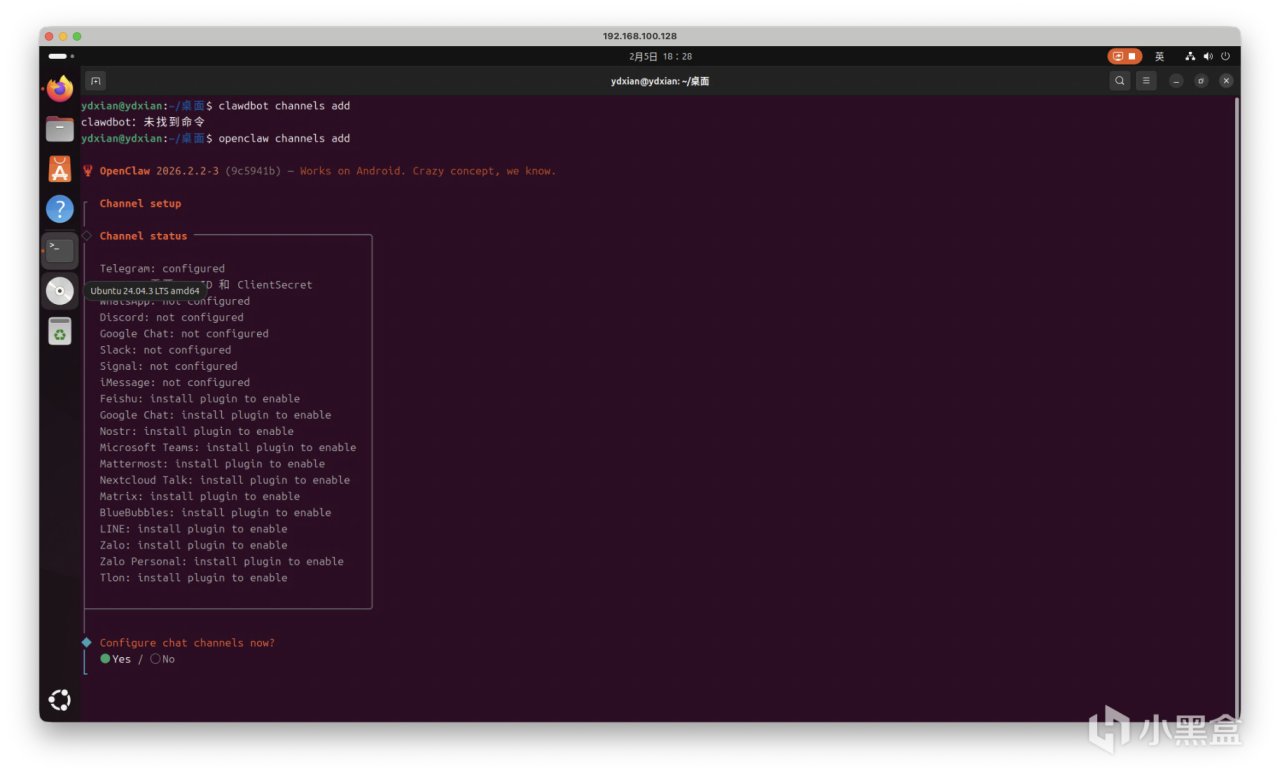1280x774 pixels.
Task: Open the Trash from the dock
Action: point(60,331)
